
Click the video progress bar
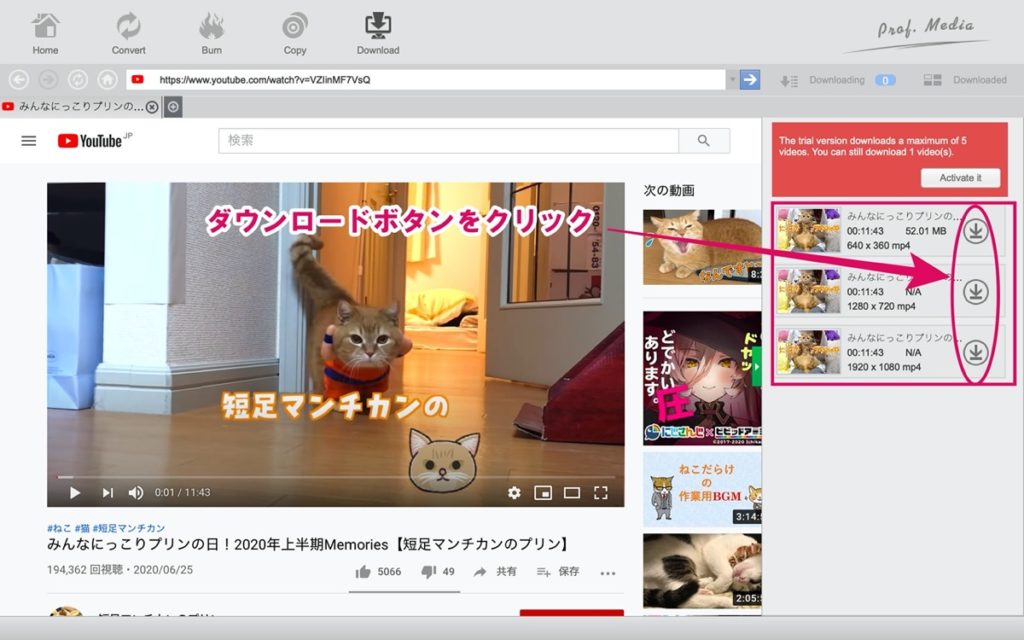[x=335, y=477]
